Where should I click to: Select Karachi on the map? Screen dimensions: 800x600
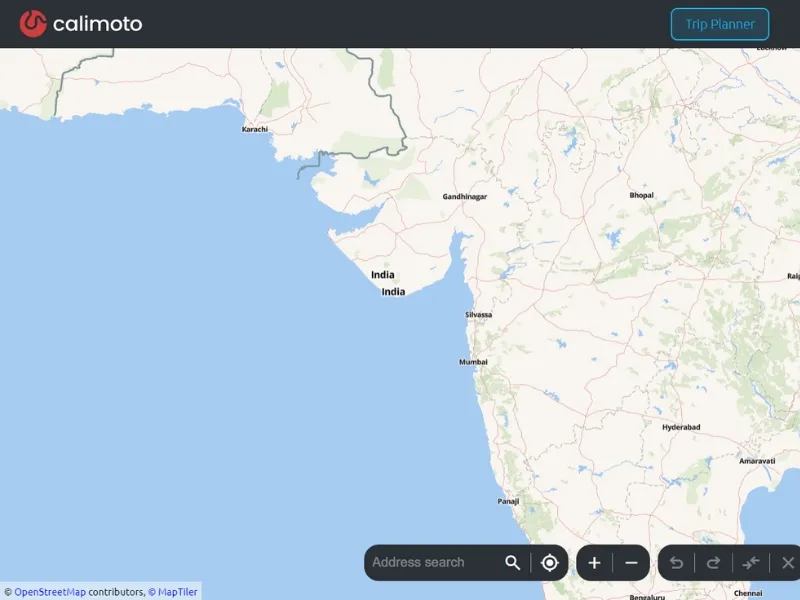[253, 129]
